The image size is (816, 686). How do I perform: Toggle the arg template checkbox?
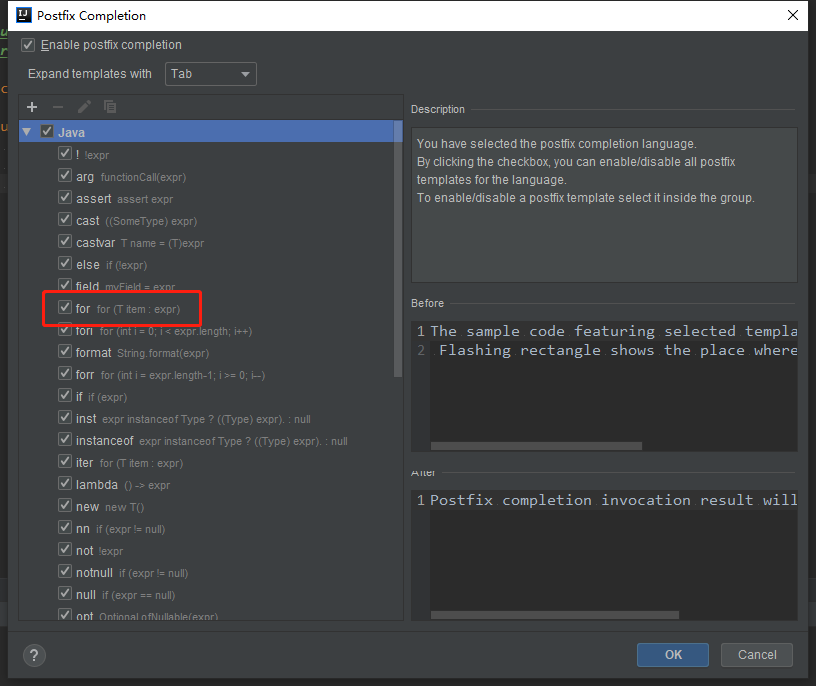coord(65,175)
